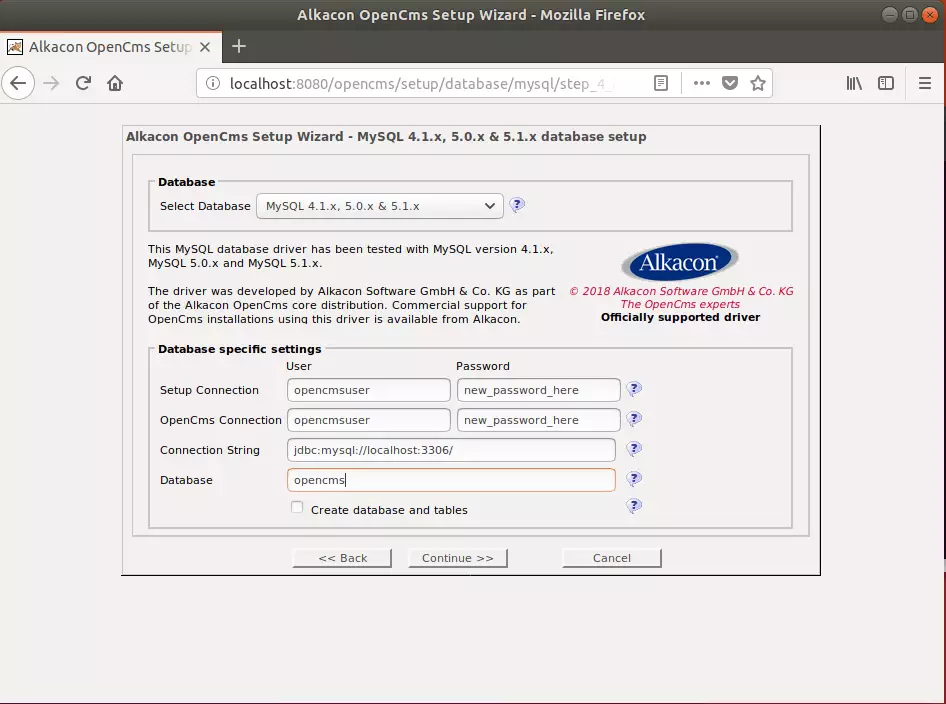Maximize the Firefox window
The image size is (946, 704).
coord(910,14)
